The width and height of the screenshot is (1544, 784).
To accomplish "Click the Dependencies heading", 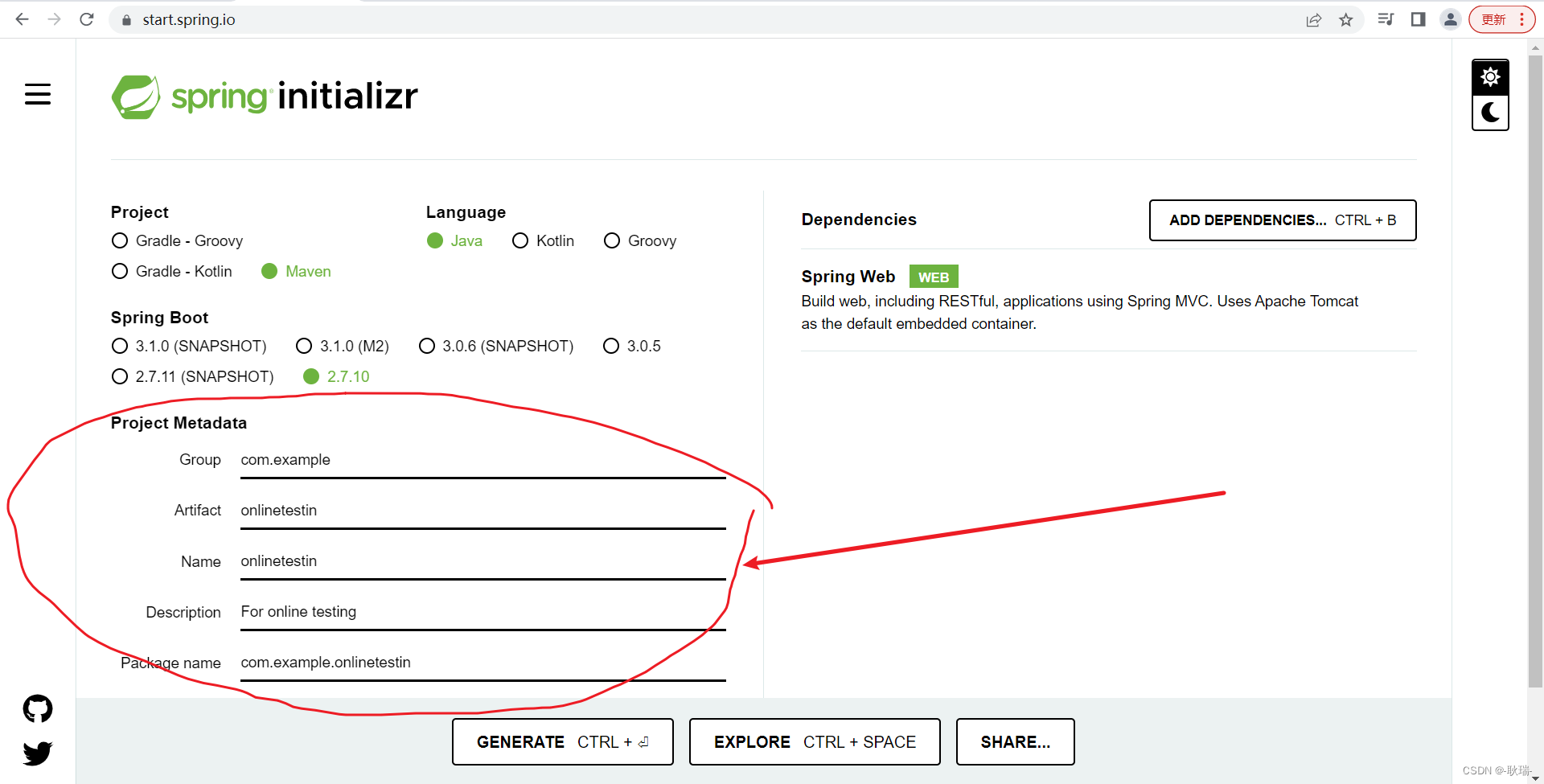I will coord(859,220).
